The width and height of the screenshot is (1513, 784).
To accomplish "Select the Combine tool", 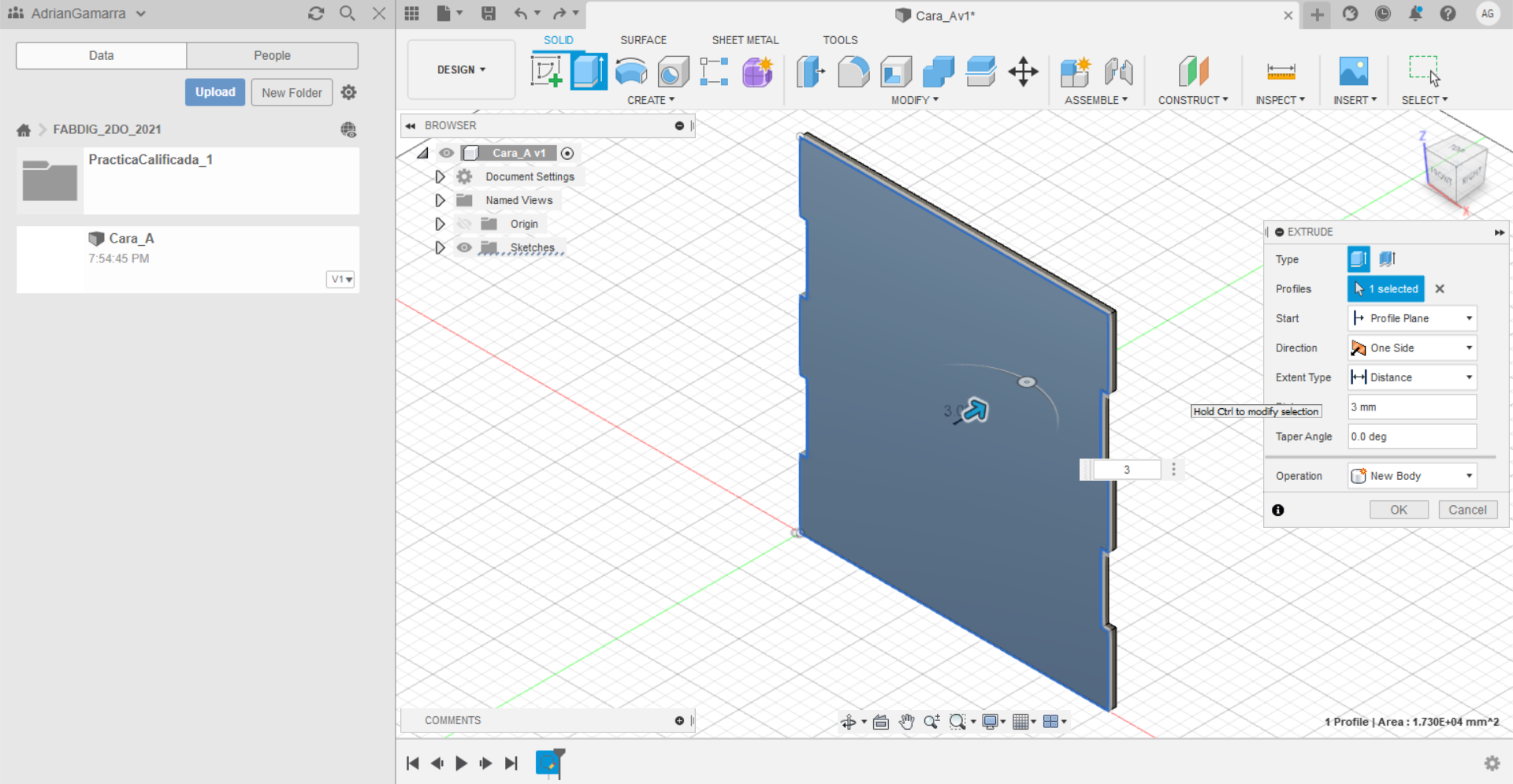I will coord(939,72).
